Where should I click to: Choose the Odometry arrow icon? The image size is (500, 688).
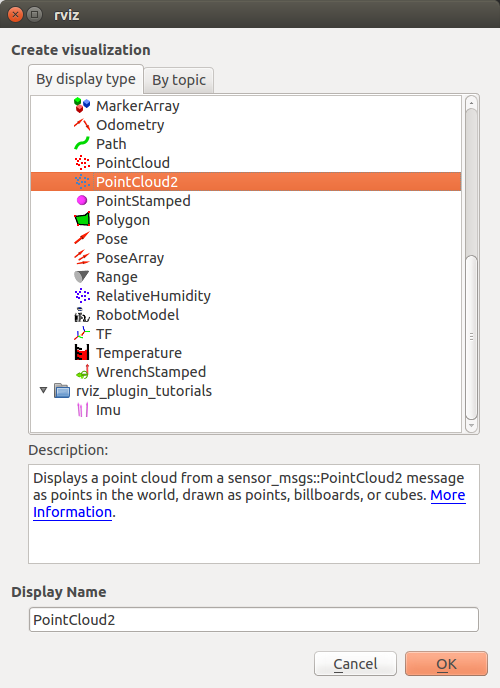click(82, 125)
